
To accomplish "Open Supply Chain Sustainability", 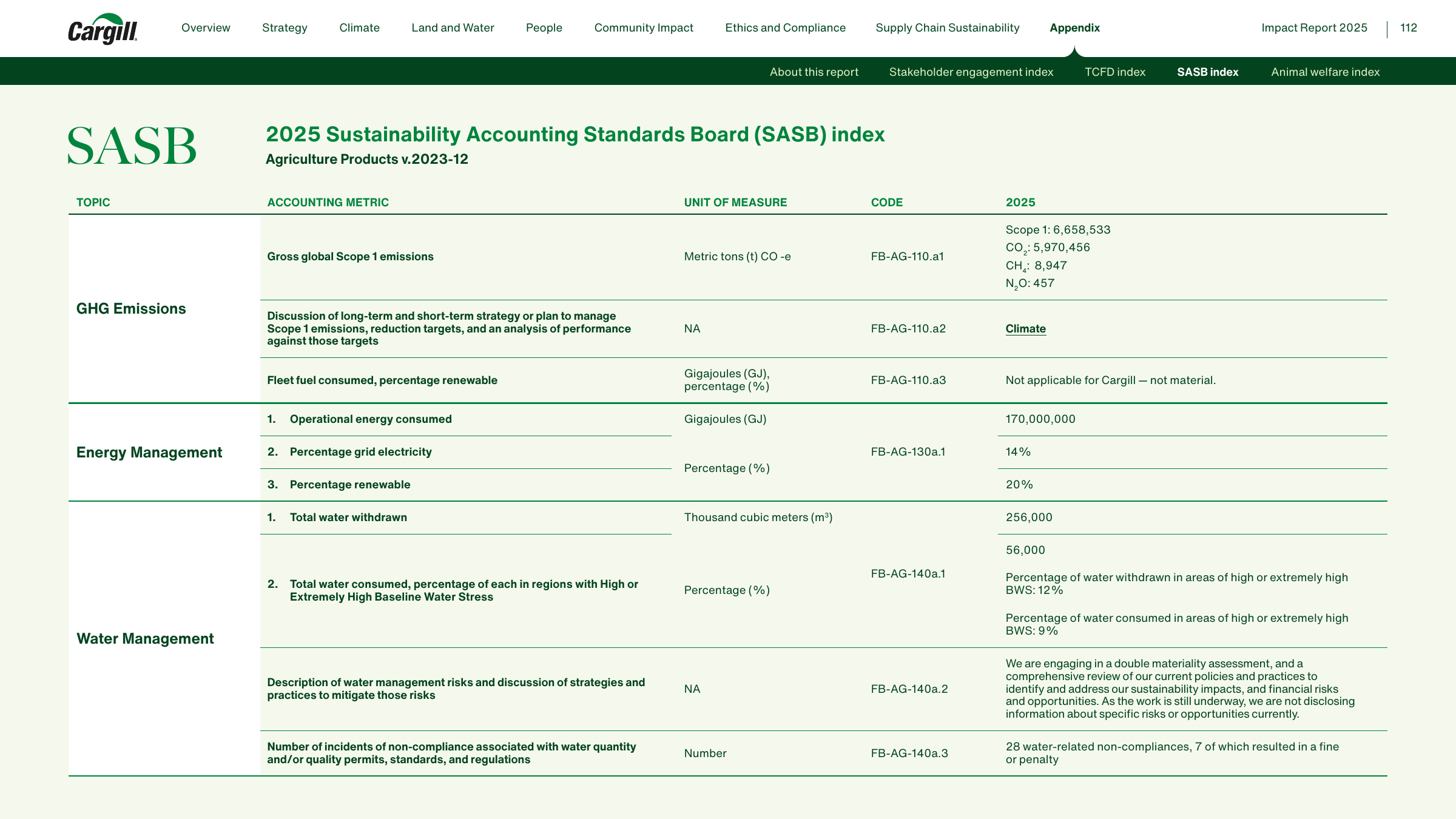I will pos(948,28).
